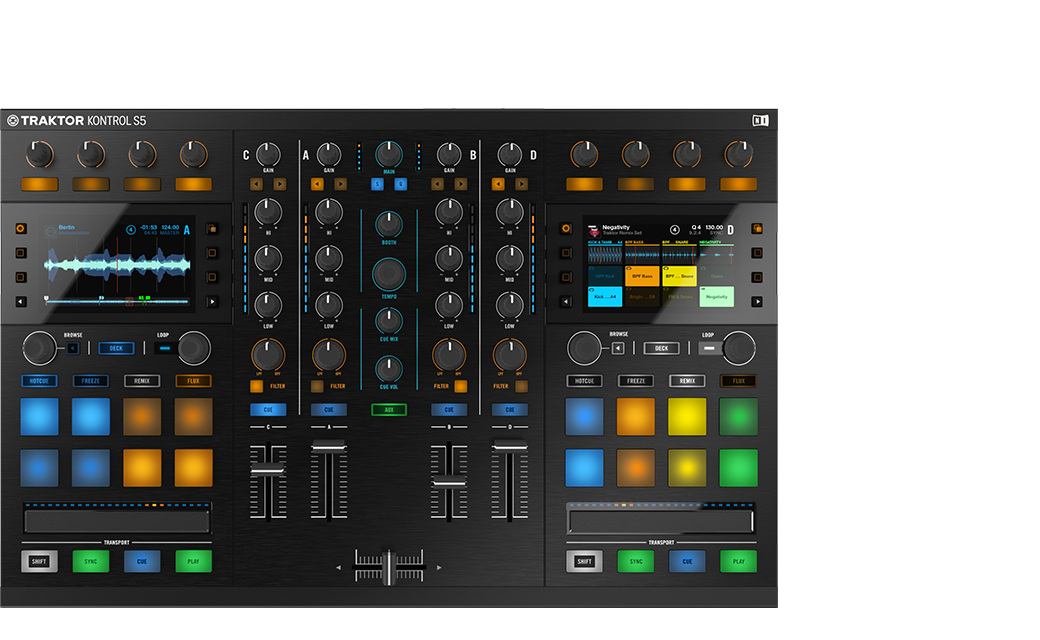The height and width of the screenshot is (640, 1040).
Task: Enable headphone CUE on channel B
Action: [x=449, y=410]
